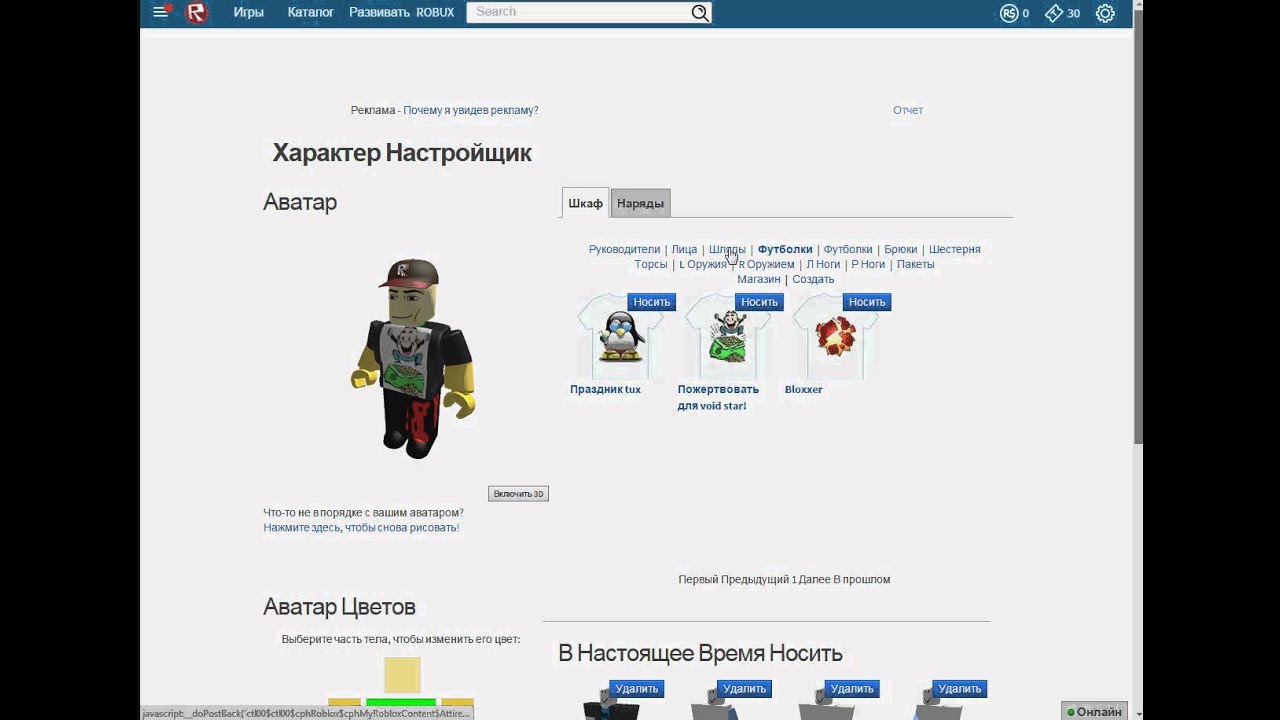Viewport: 1280px width, 720px height.
Task: Select the Руководители category
Action: [624, 249]
